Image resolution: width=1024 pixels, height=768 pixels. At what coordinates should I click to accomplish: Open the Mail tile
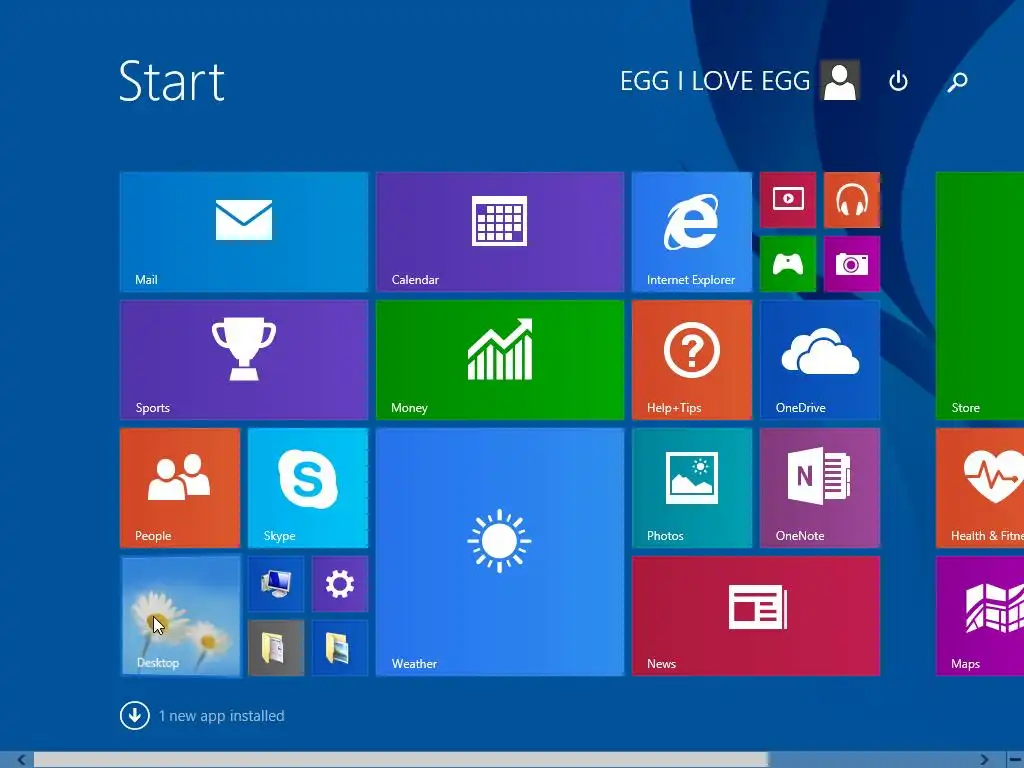pos(244,232)
